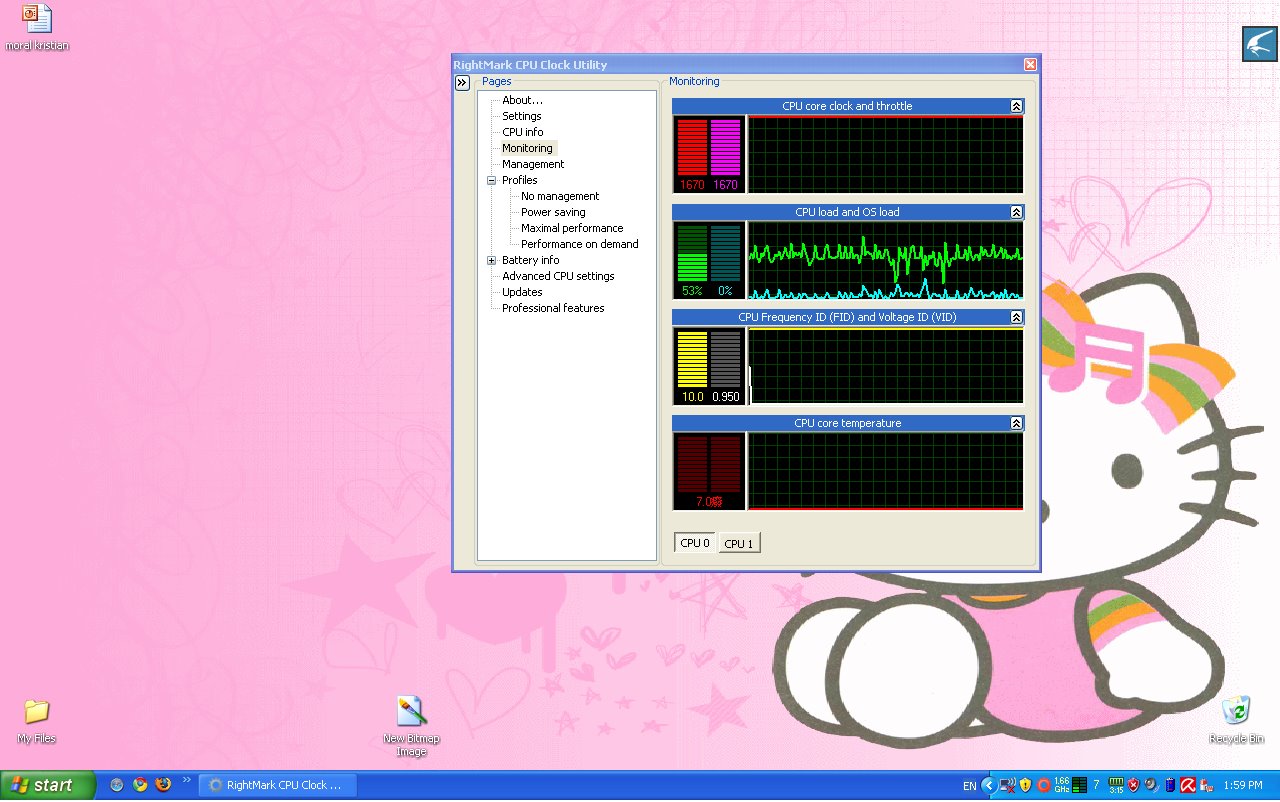Click the green CPU load bars tray icon
Viewport: 1280px width, 802px height.
pyautogui.click(x=1079, y=785)
